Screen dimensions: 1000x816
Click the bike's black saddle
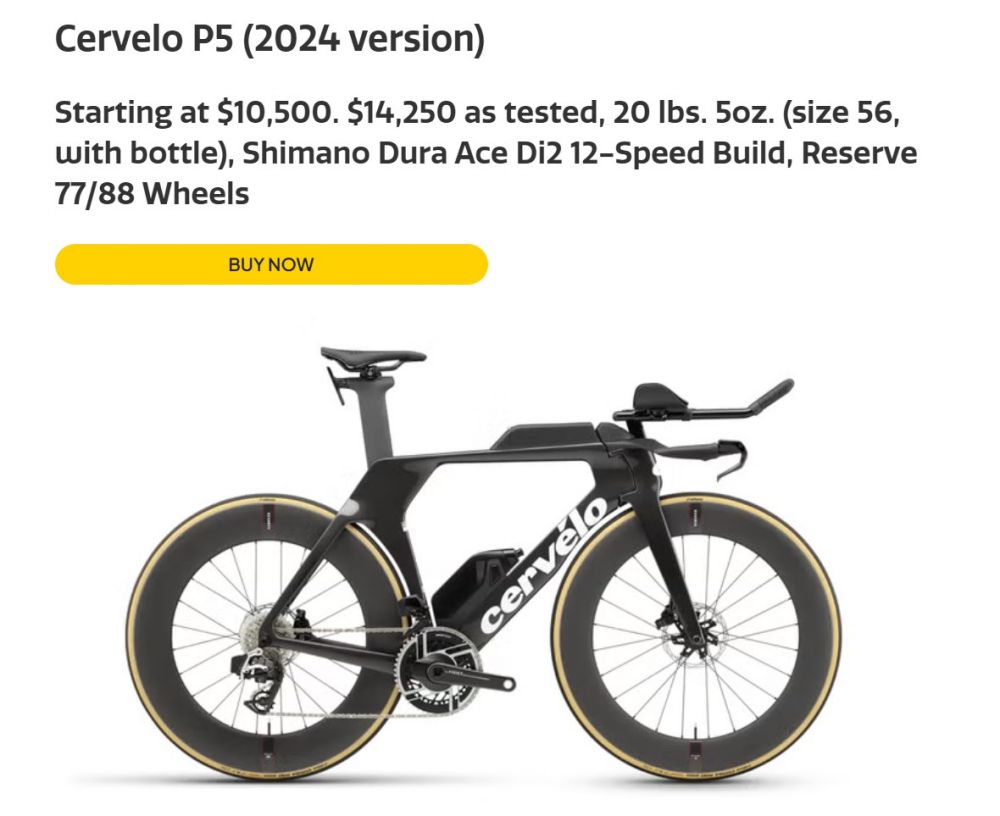point(372,356)
